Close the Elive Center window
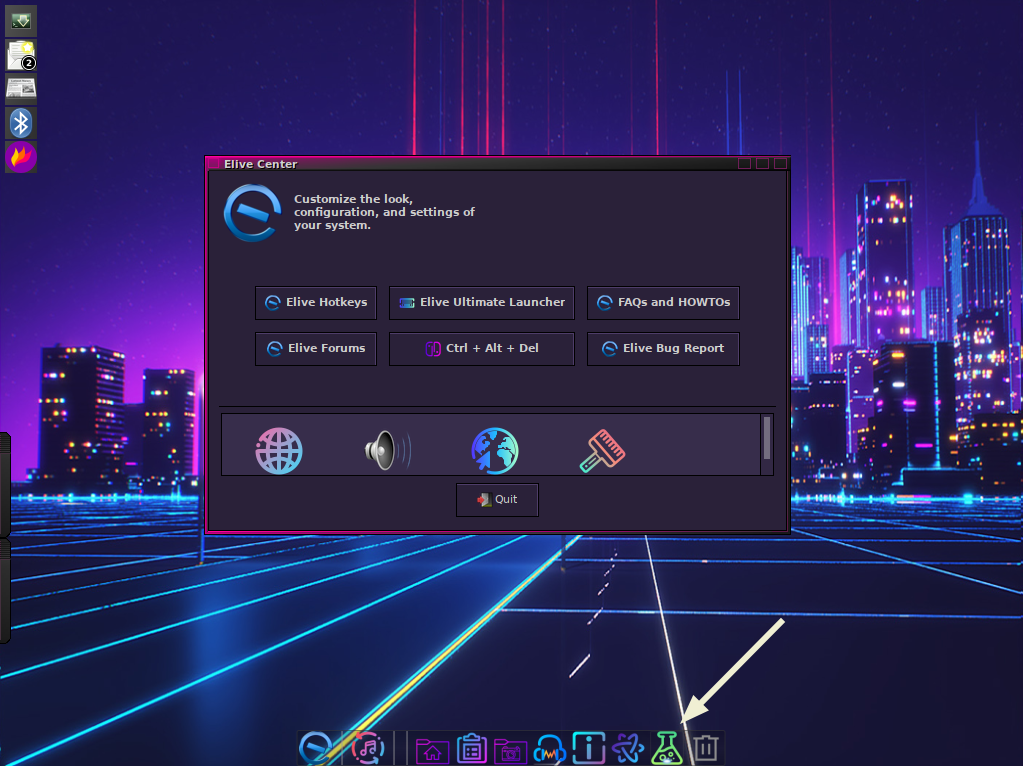 (x=780, y=163)
